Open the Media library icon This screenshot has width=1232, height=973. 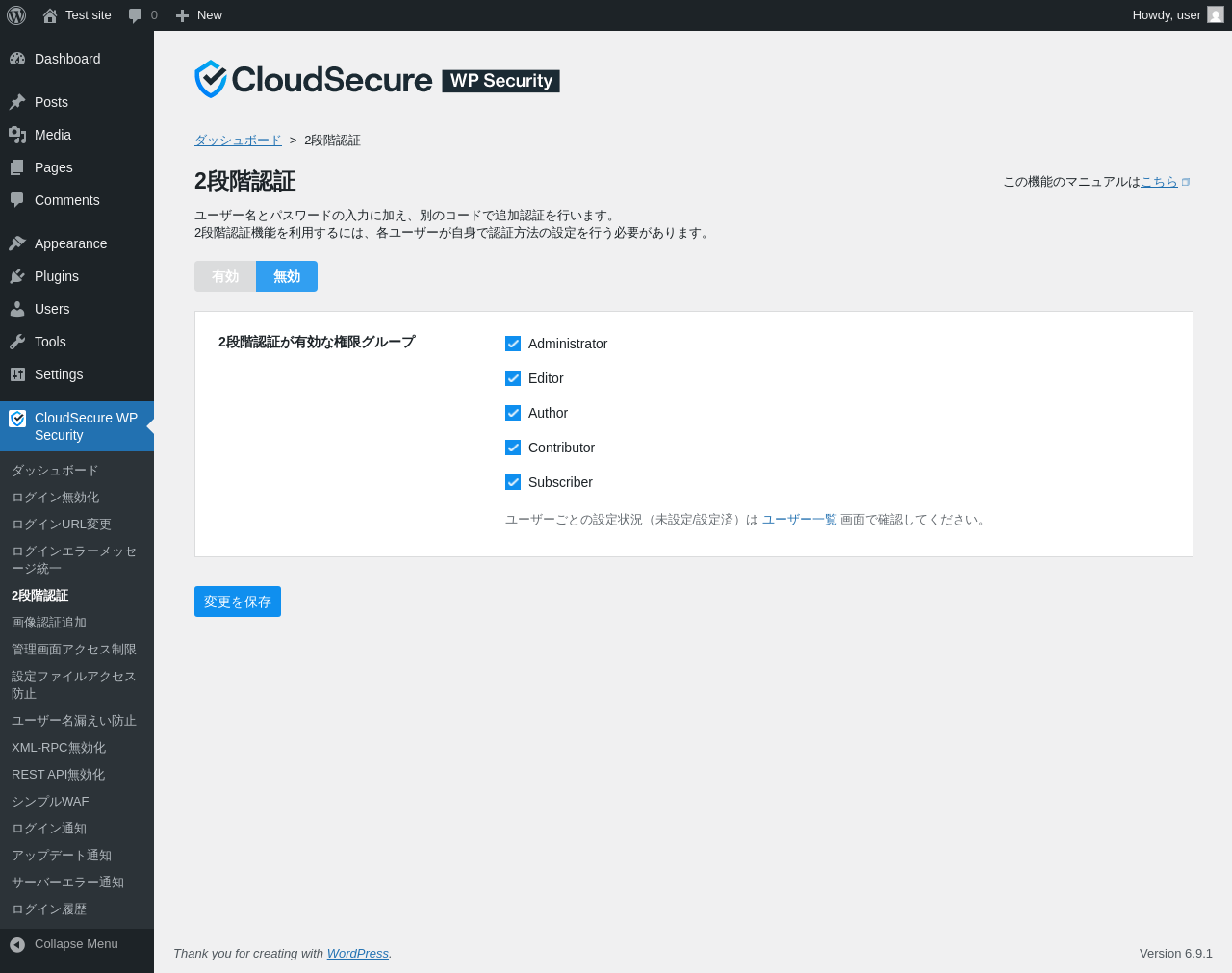pos(17,135)
